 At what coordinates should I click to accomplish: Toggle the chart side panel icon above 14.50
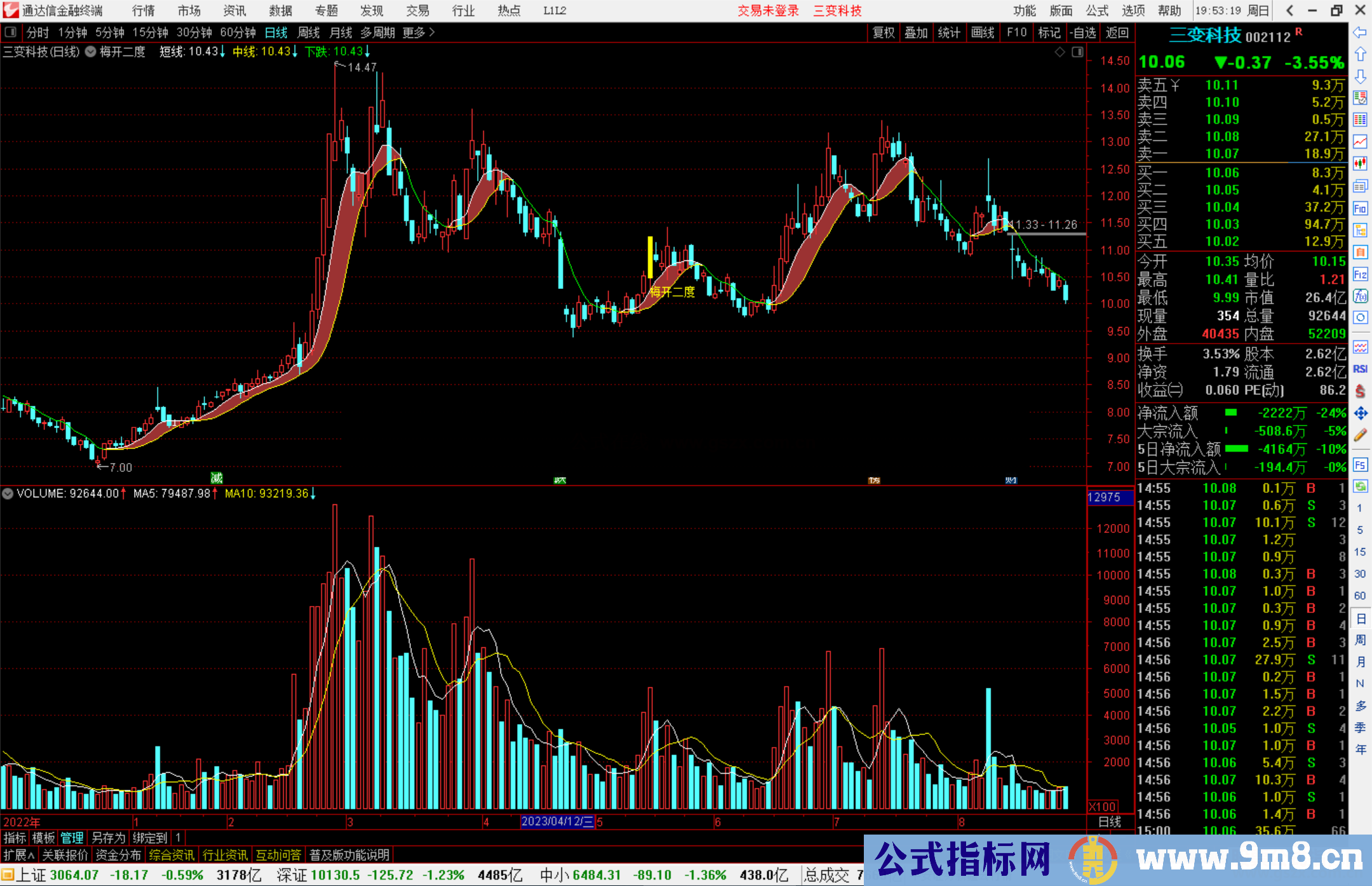(x=1077, y=52)
